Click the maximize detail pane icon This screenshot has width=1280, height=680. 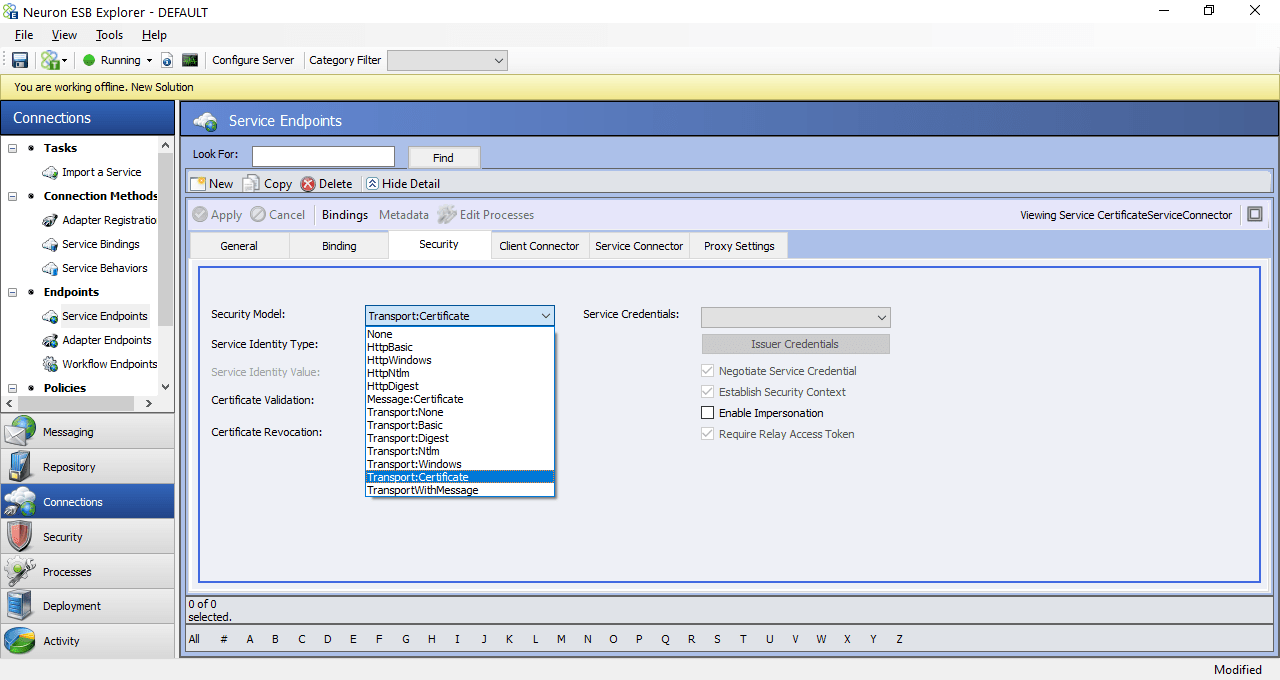[1255, 214]
